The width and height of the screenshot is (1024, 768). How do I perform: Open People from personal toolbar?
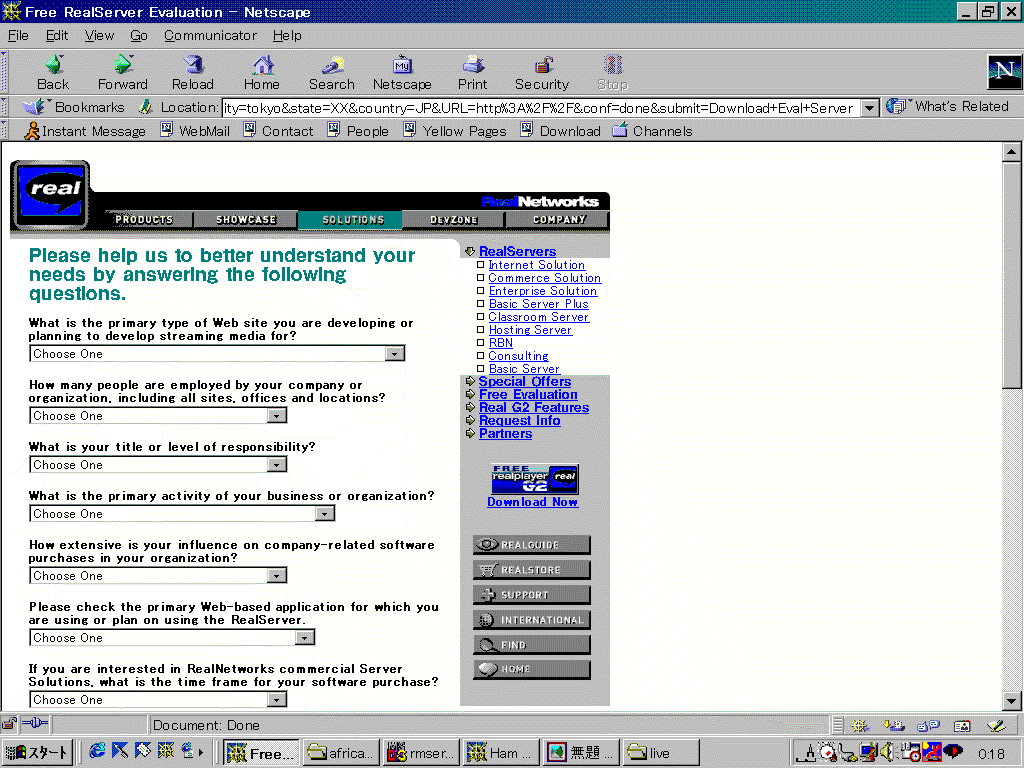click(x=358, y=131)
